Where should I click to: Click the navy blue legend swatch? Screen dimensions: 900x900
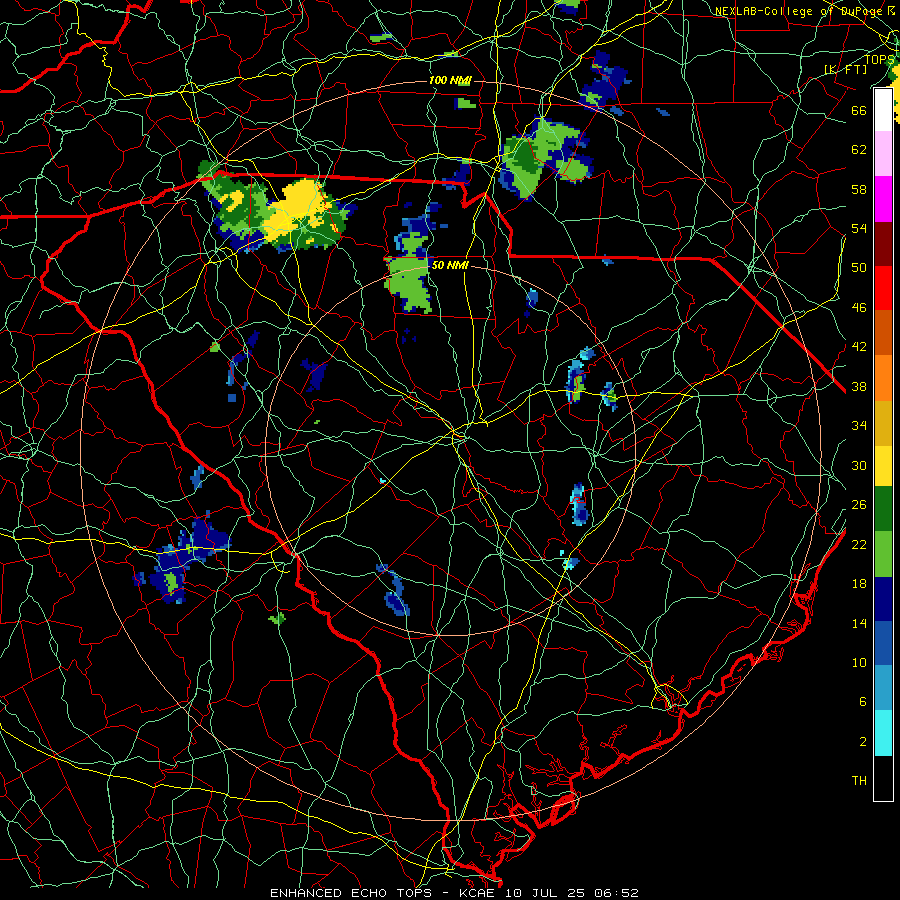click(x=883, y=599)
